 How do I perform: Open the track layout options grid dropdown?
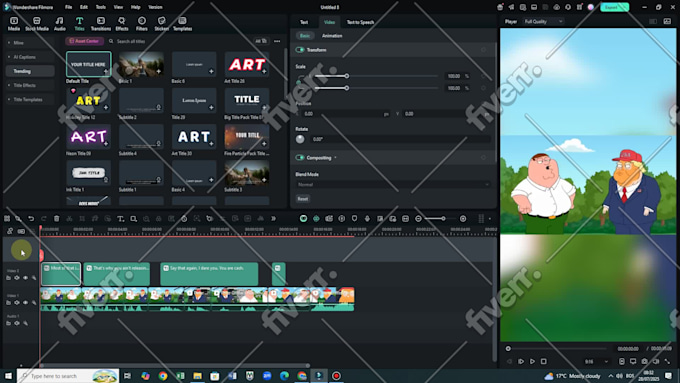(x=484, y=219)
